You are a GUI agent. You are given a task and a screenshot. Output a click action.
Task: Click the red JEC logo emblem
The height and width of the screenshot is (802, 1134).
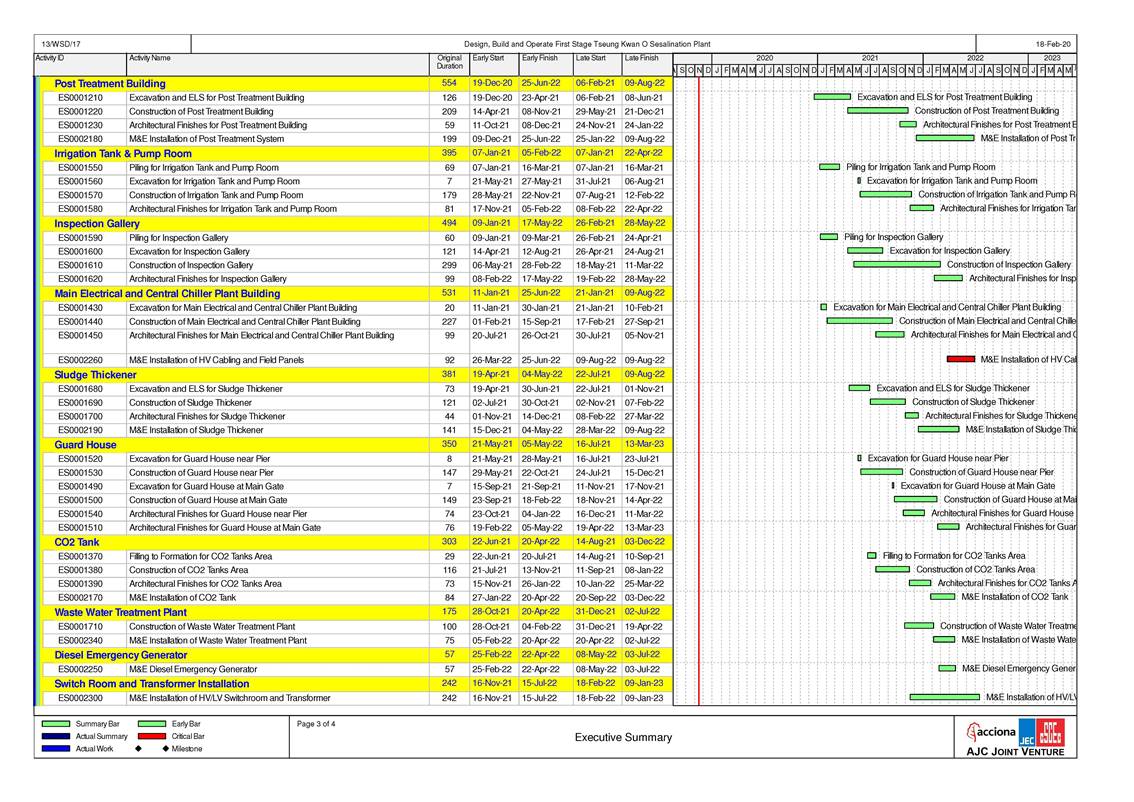coord(1050,732)
